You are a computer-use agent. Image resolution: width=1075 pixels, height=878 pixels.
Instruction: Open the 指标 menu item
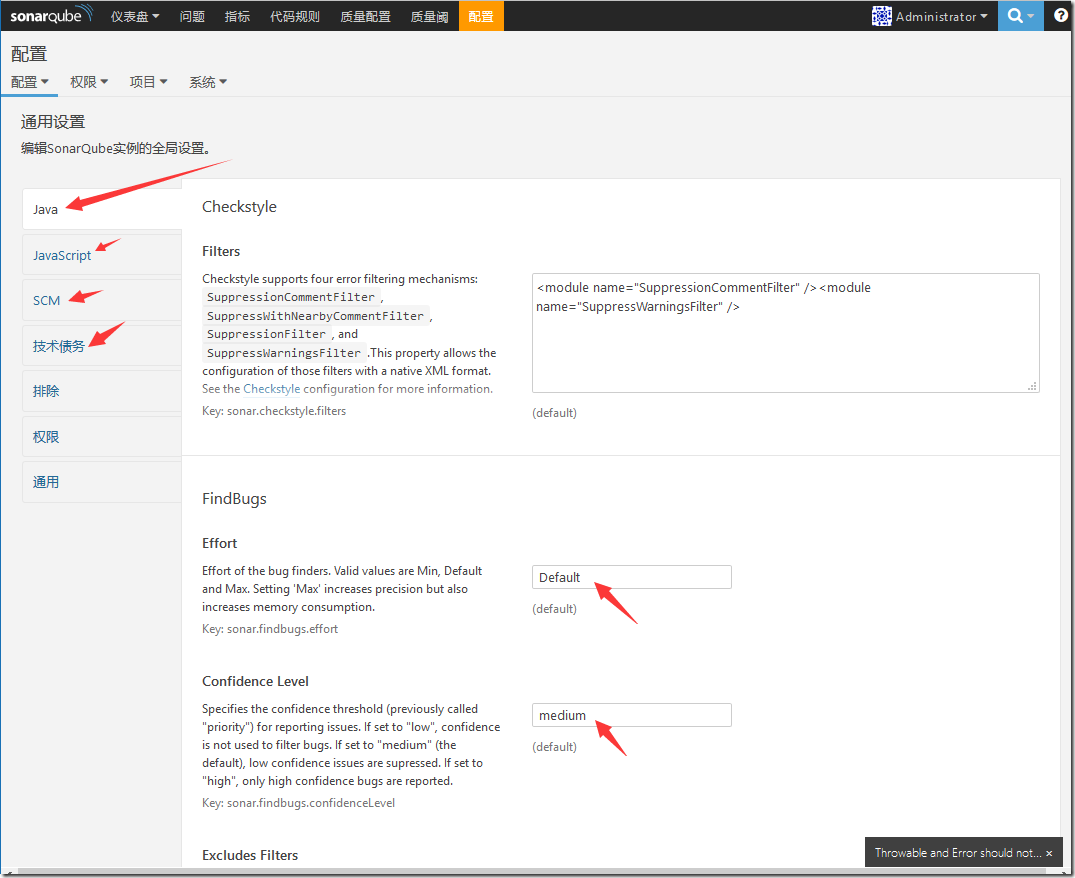pos(237,16)
